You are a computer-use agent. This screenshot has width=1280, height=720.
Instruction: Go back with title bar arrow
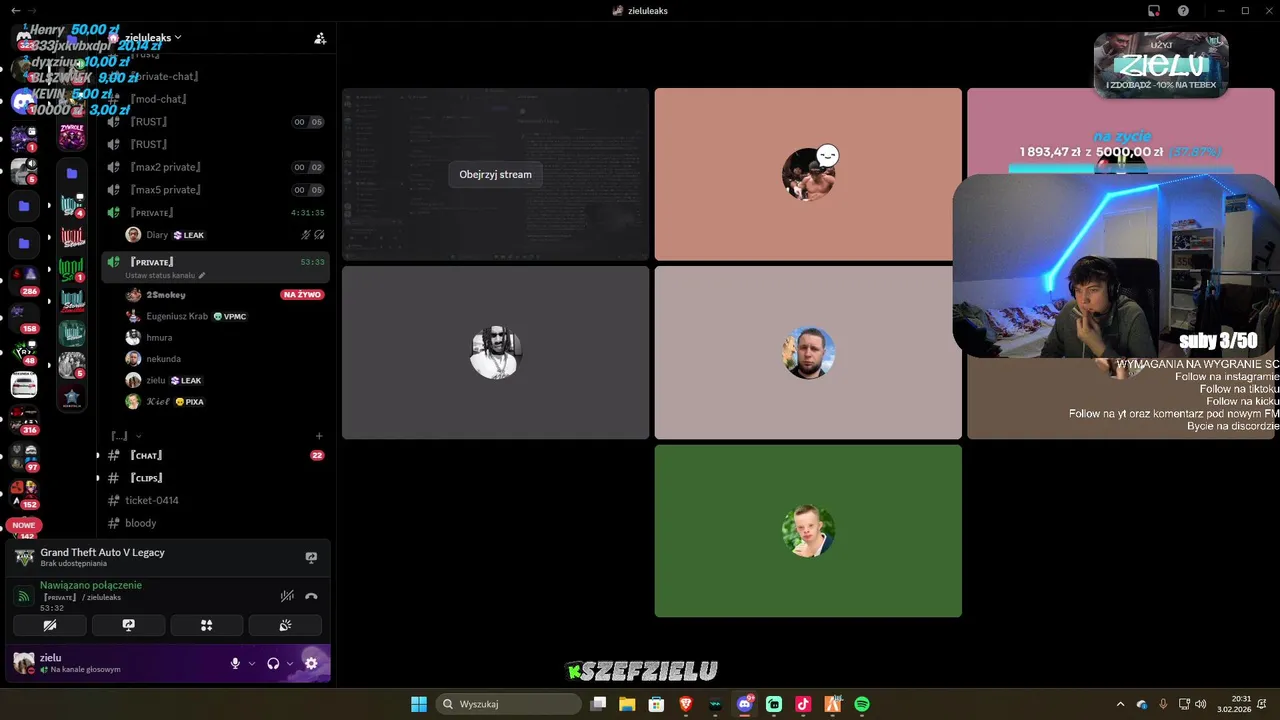pos(14,10)
